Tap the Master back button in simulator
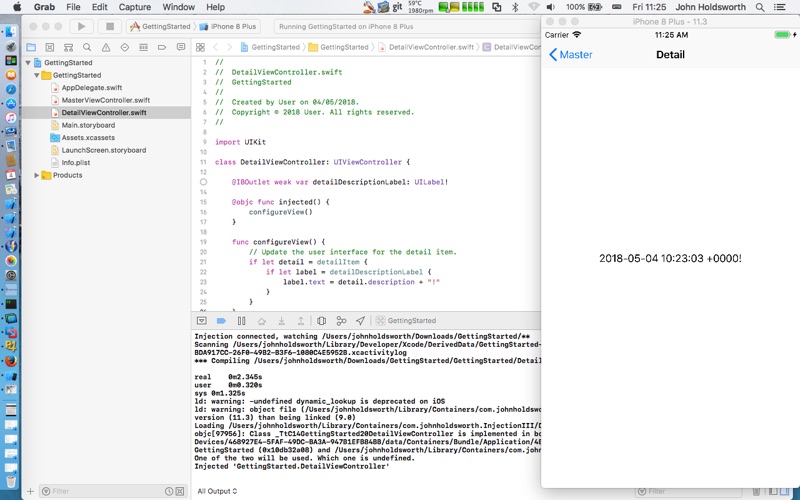This screenshot has width=800, height=500. 570,55
